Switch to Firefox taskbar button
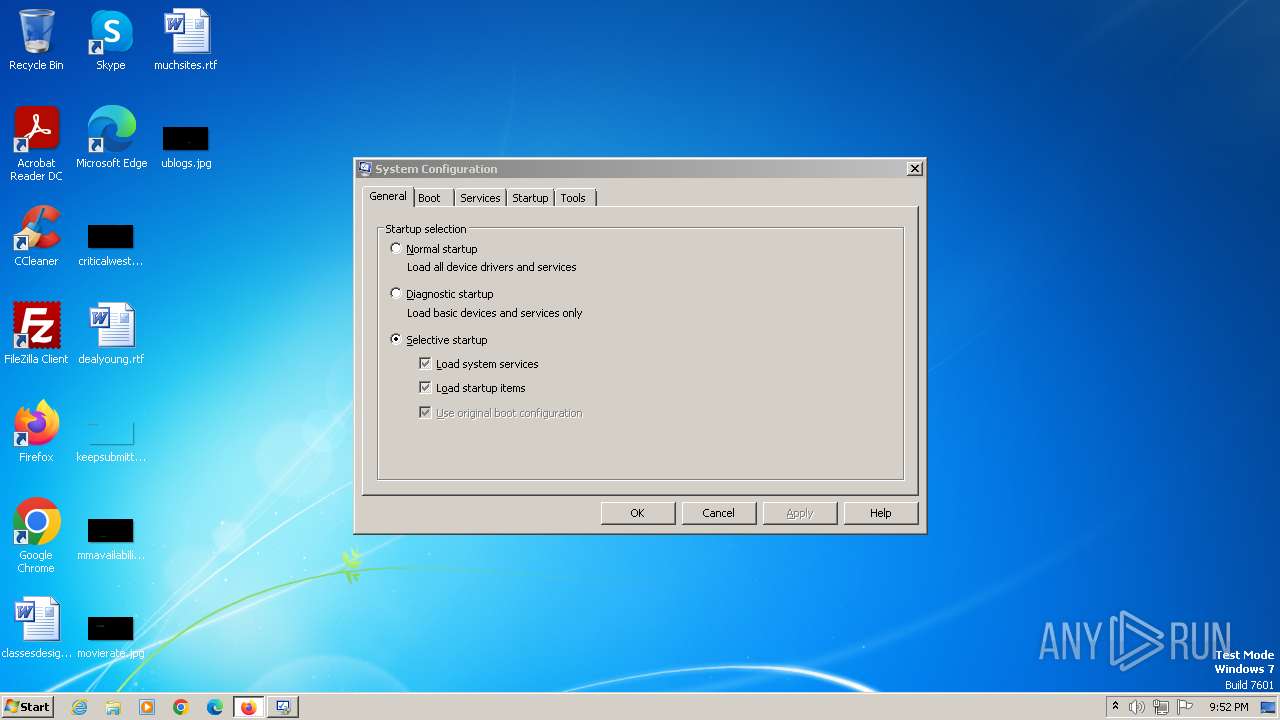 (x=249, y=707)
